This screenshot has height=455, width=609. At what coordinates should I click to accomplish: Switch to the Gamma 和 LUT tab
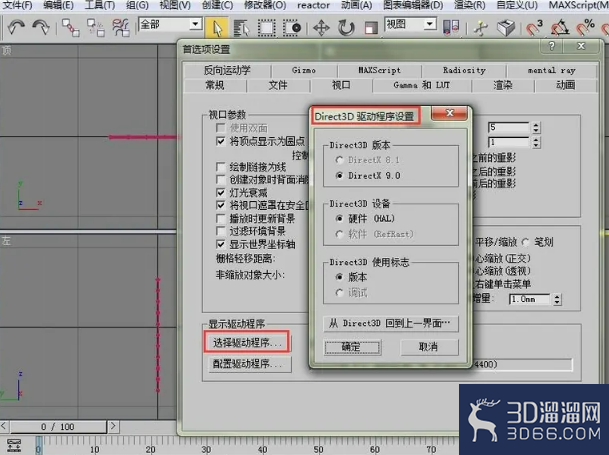tap(421, 85)
